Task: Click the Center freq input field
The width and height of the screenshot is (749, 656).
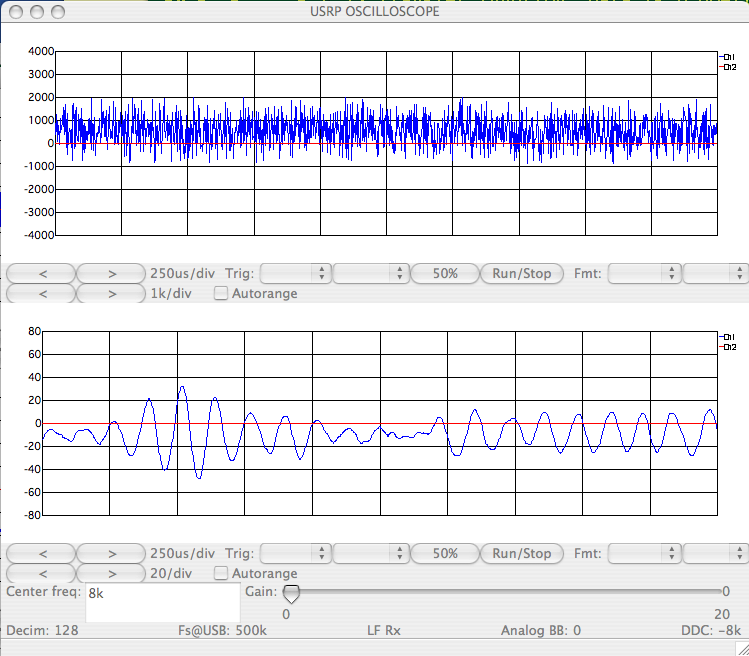Action: [162, 602]
